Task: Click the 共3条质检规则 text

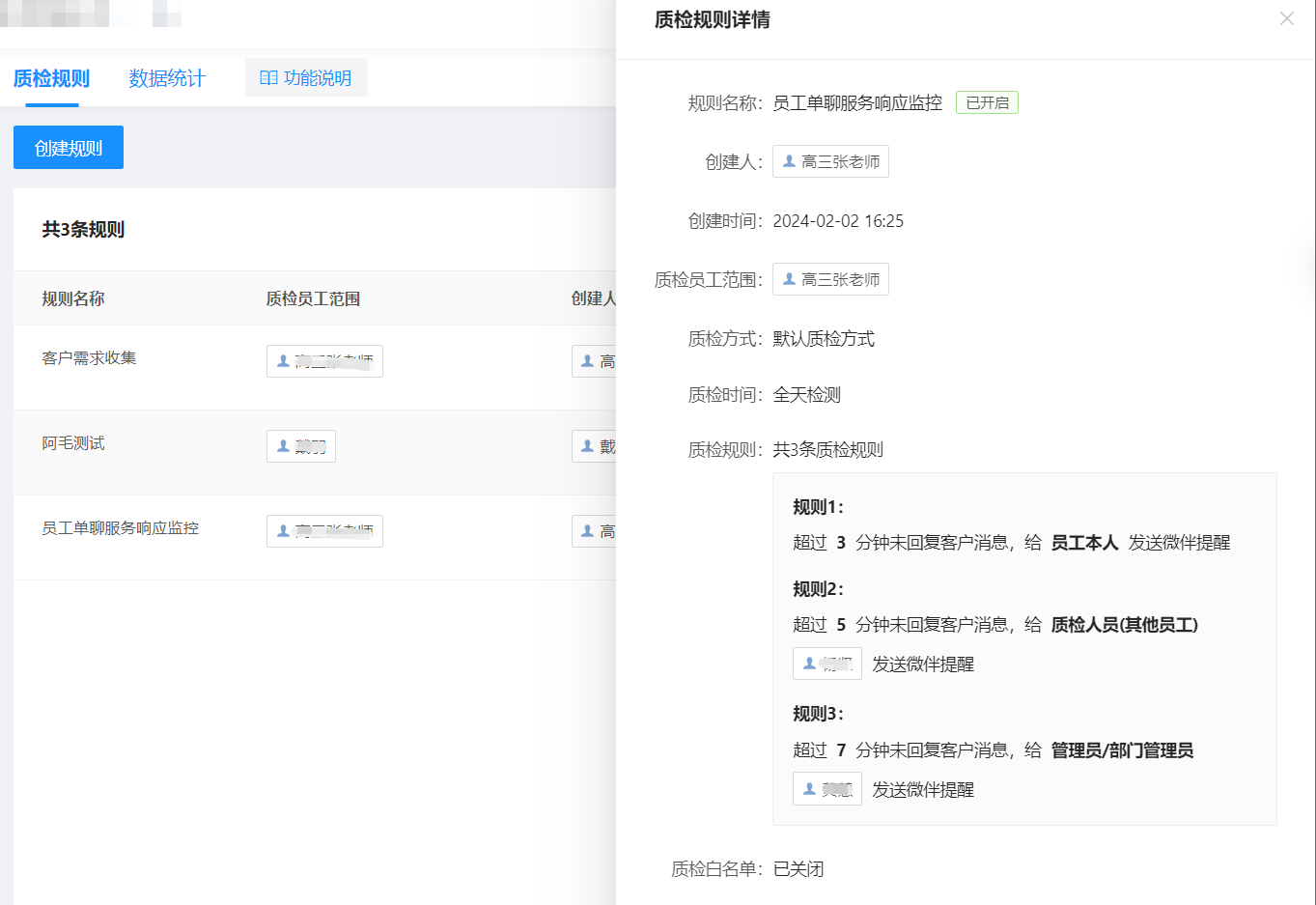Action: tap(828, 450)
